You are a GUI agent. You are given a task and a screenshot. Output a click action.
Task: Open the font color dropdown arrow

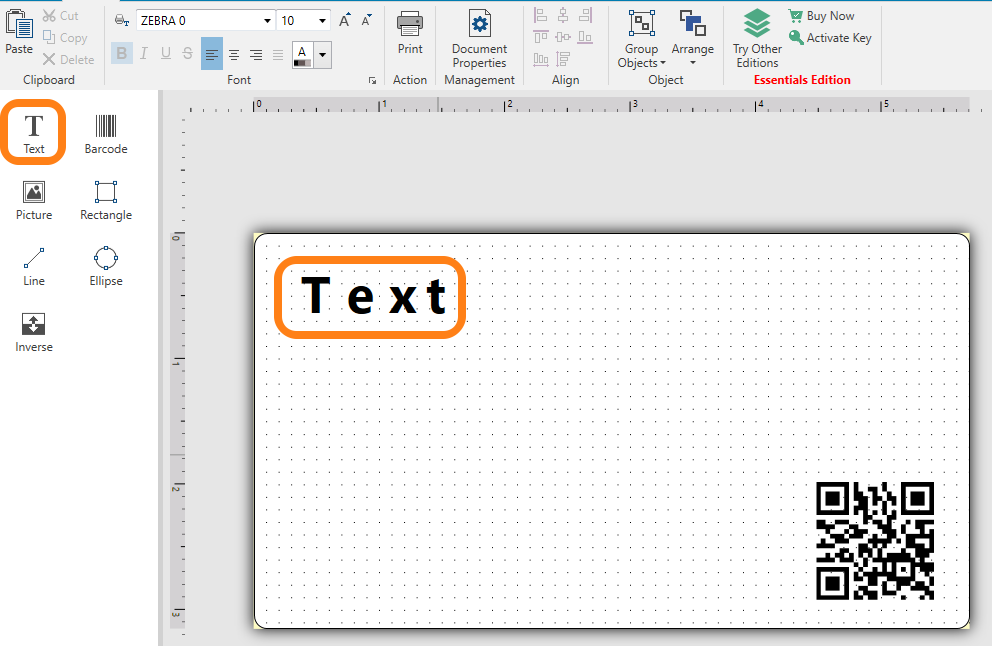pyautogui.click(x=322, y=55)
